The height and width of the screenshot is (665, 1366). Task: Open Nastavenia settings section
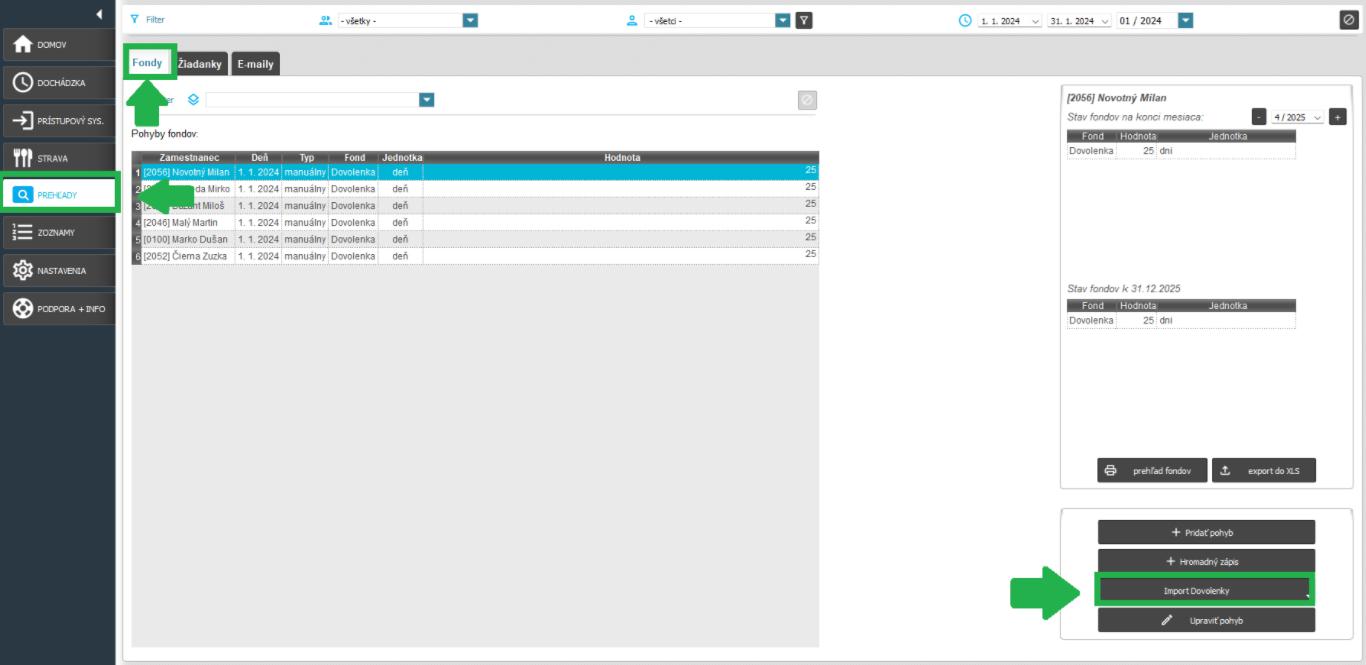pos(58,271)
